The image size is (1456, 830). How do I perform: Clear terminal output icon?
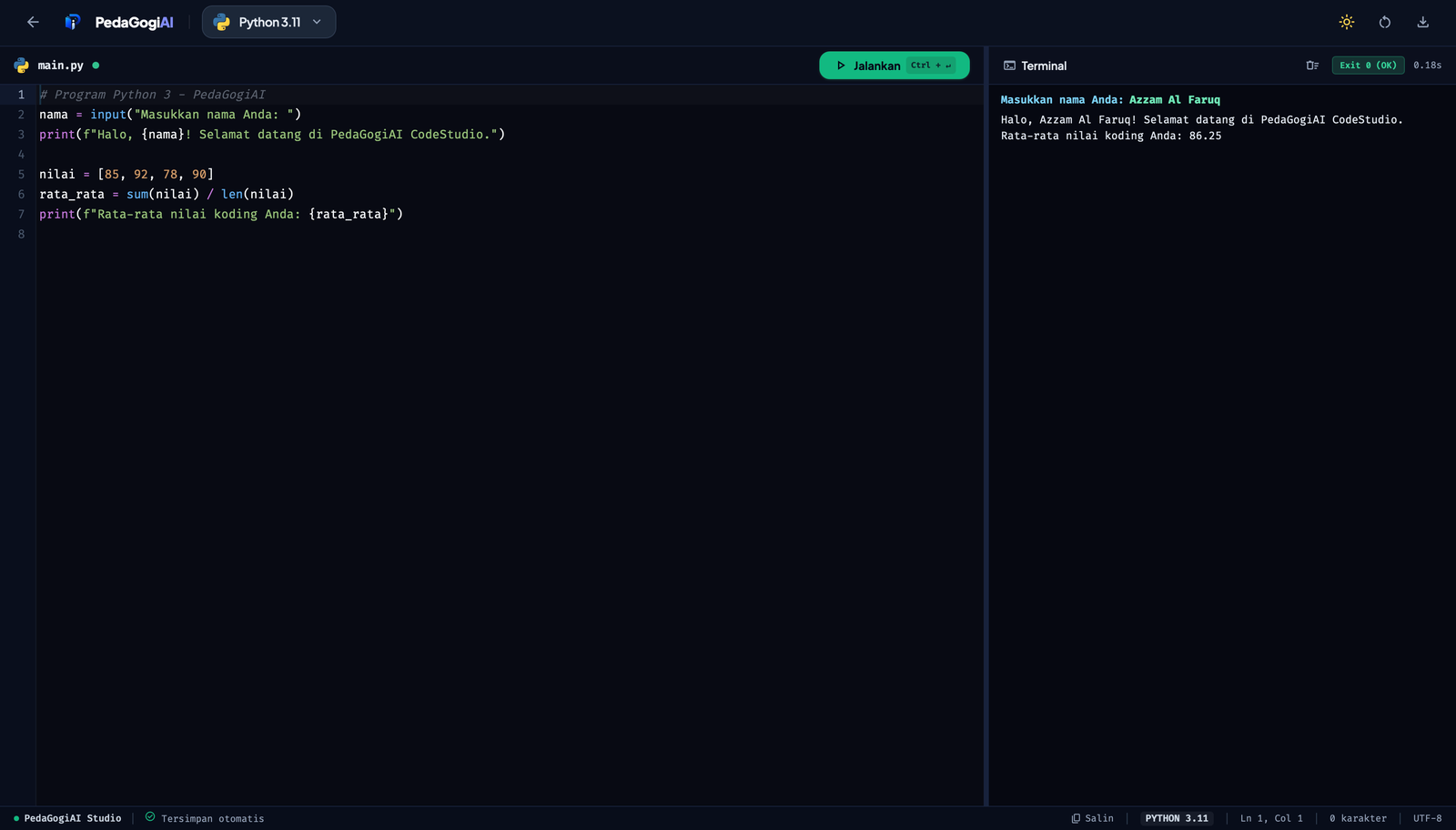(1312, 66)
